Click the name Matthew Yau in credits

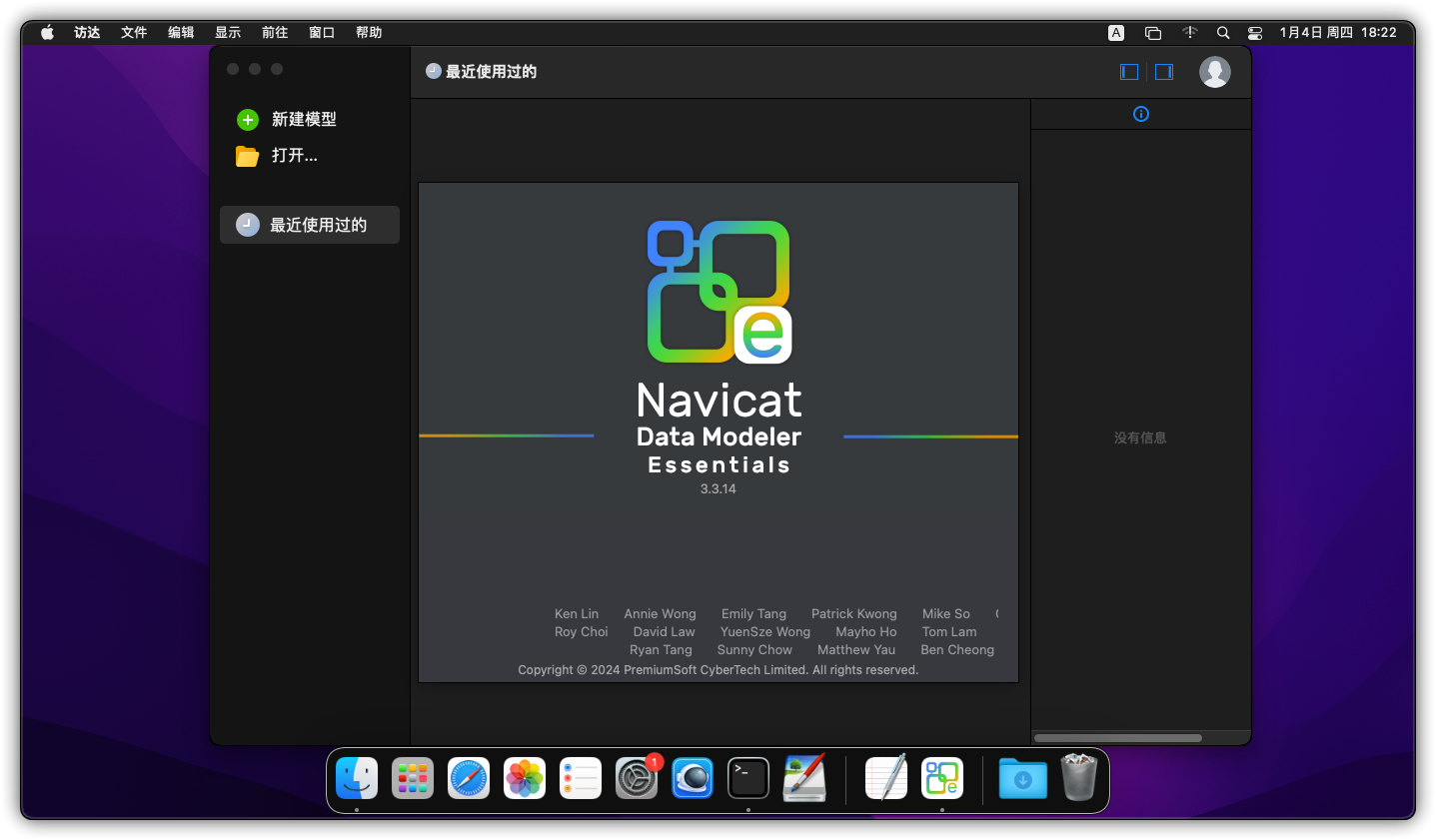[x=856, y=650]
